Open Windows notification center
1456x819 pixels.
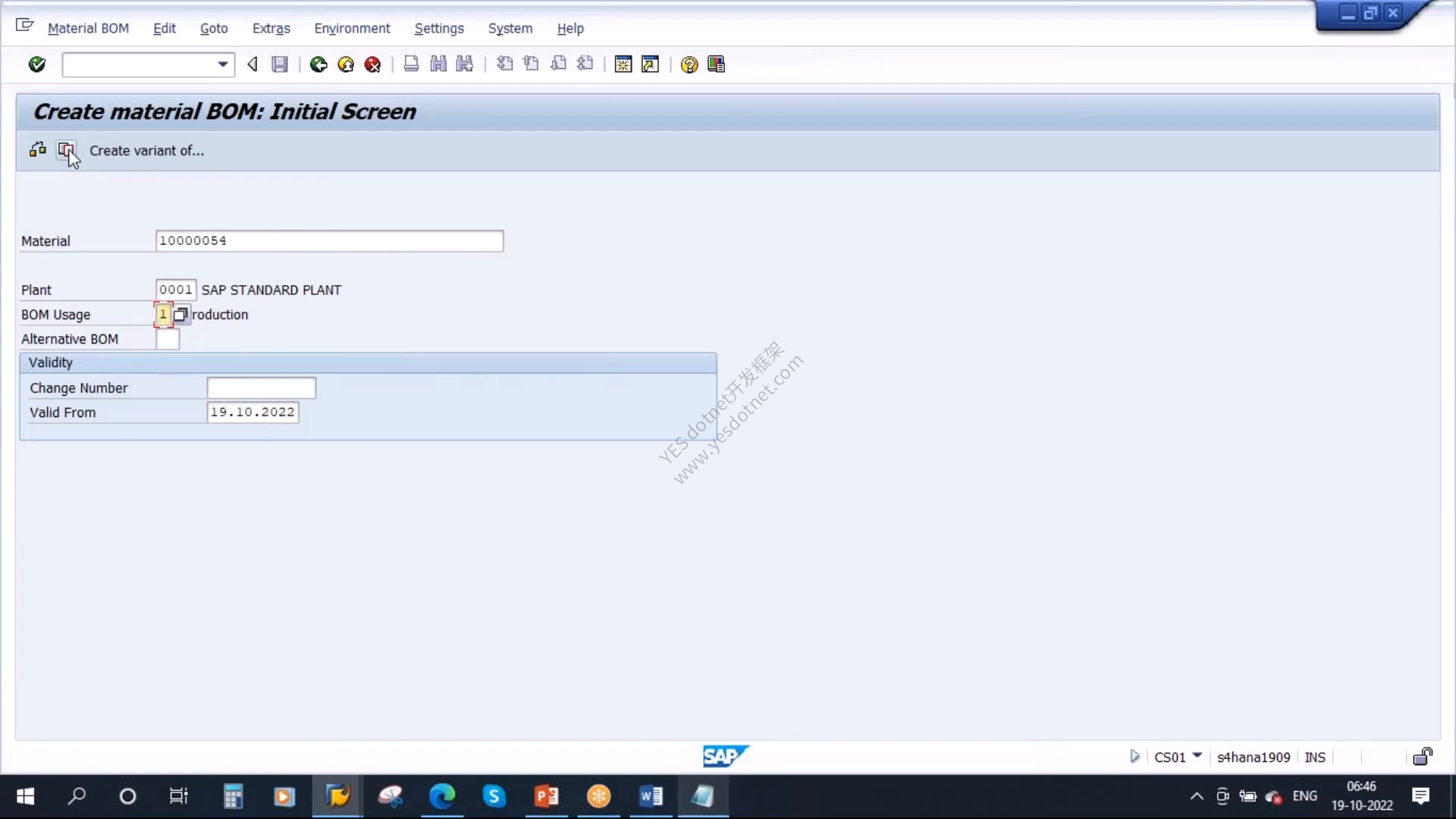tap(1420, 795)
